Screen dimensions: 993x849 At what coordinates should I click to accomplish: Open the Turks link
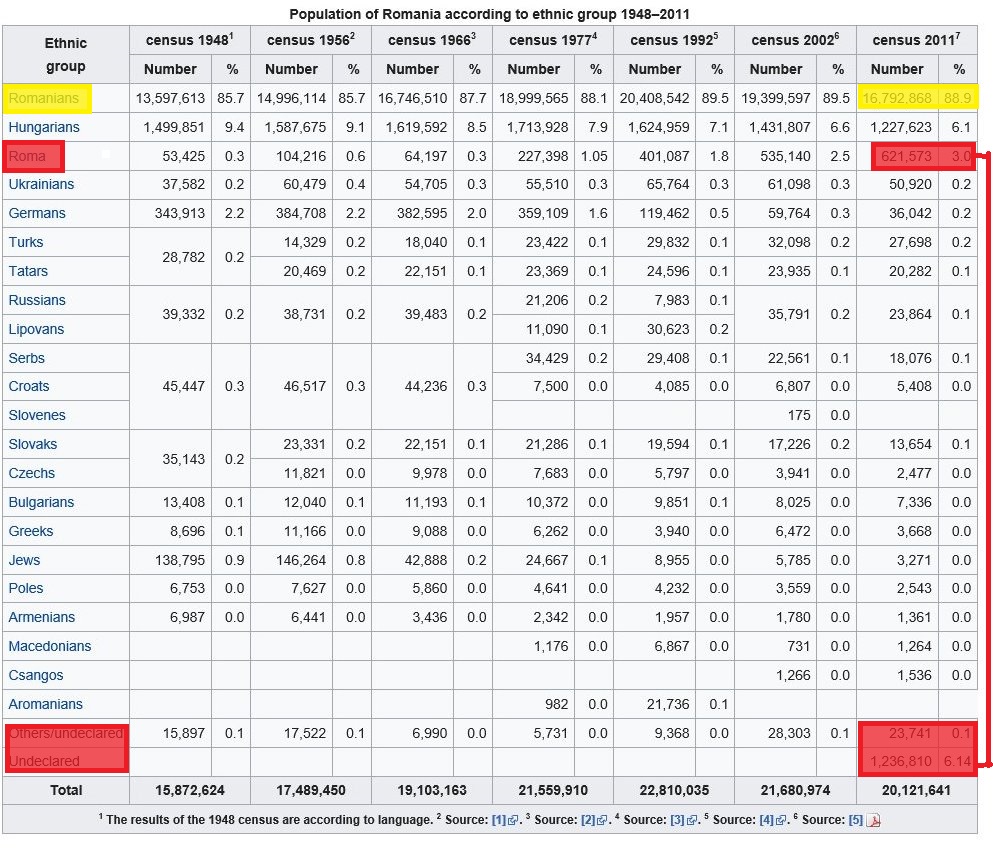click(26, 242)
